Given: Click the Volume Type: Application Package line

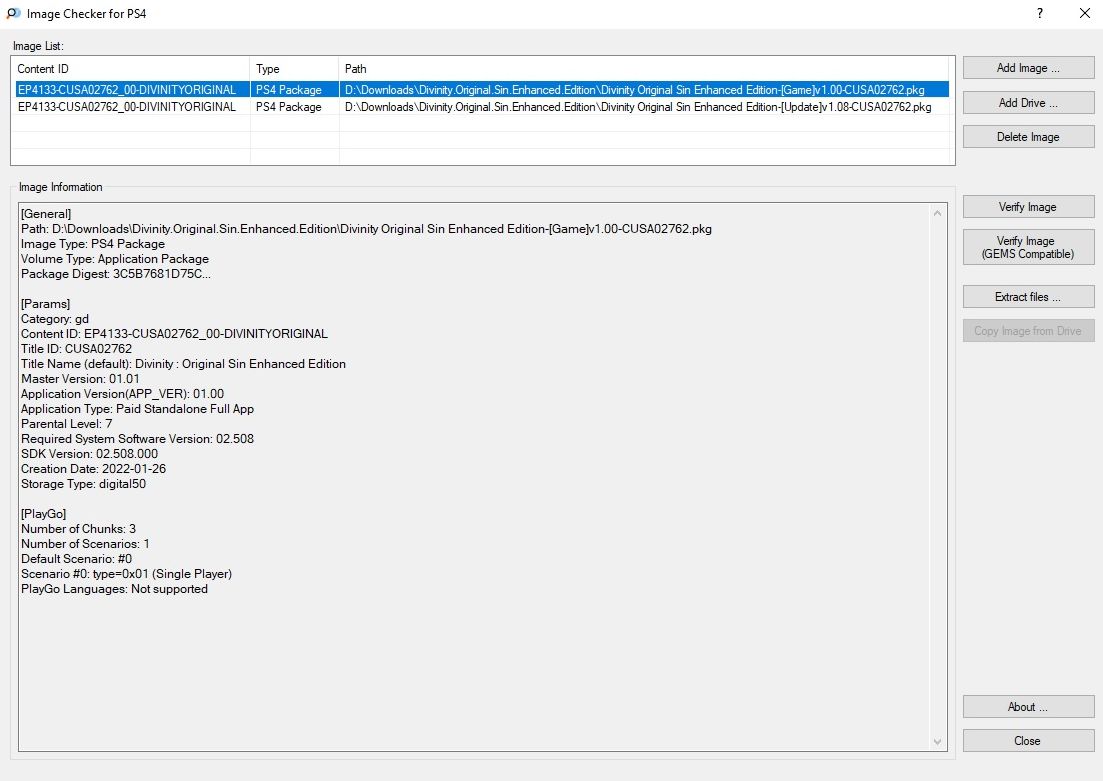Looking at the screenshot, I should pos(115,259).
